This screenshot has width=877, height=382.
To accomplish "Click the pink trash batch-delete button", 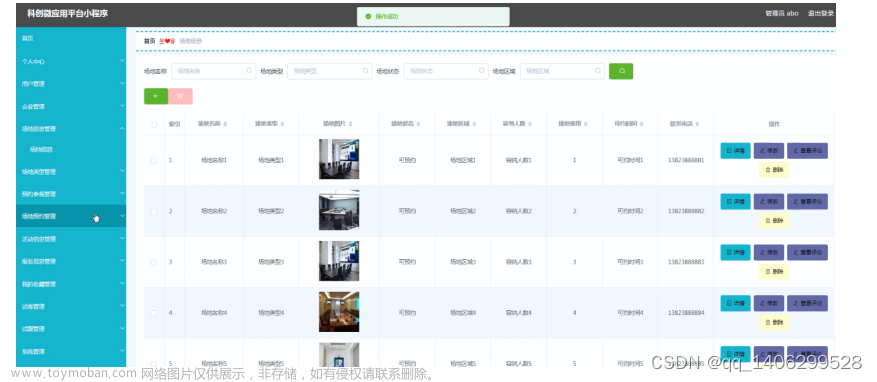I will click(180, 96).
